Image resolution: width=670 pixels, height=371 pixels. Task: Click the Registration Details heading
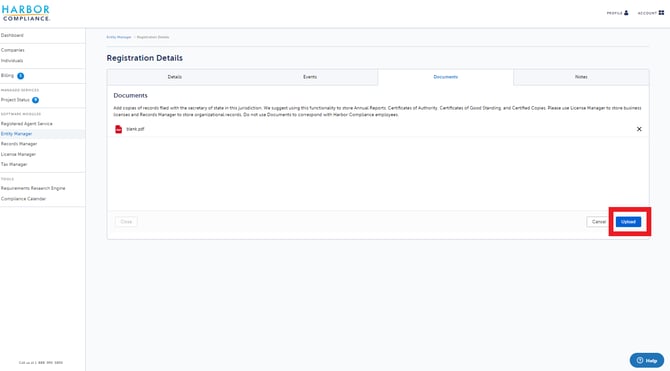(x=145, y=58)
